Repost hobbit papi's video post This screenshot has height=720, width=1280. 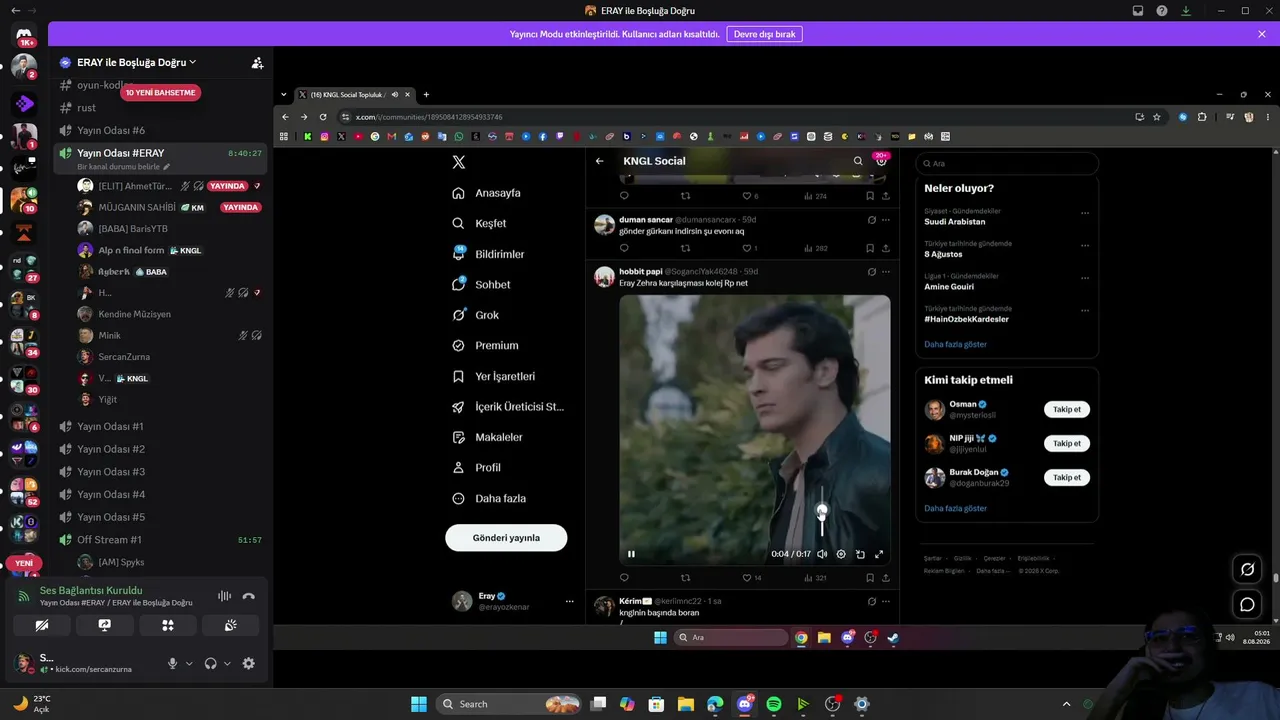[x=685, y=578]
